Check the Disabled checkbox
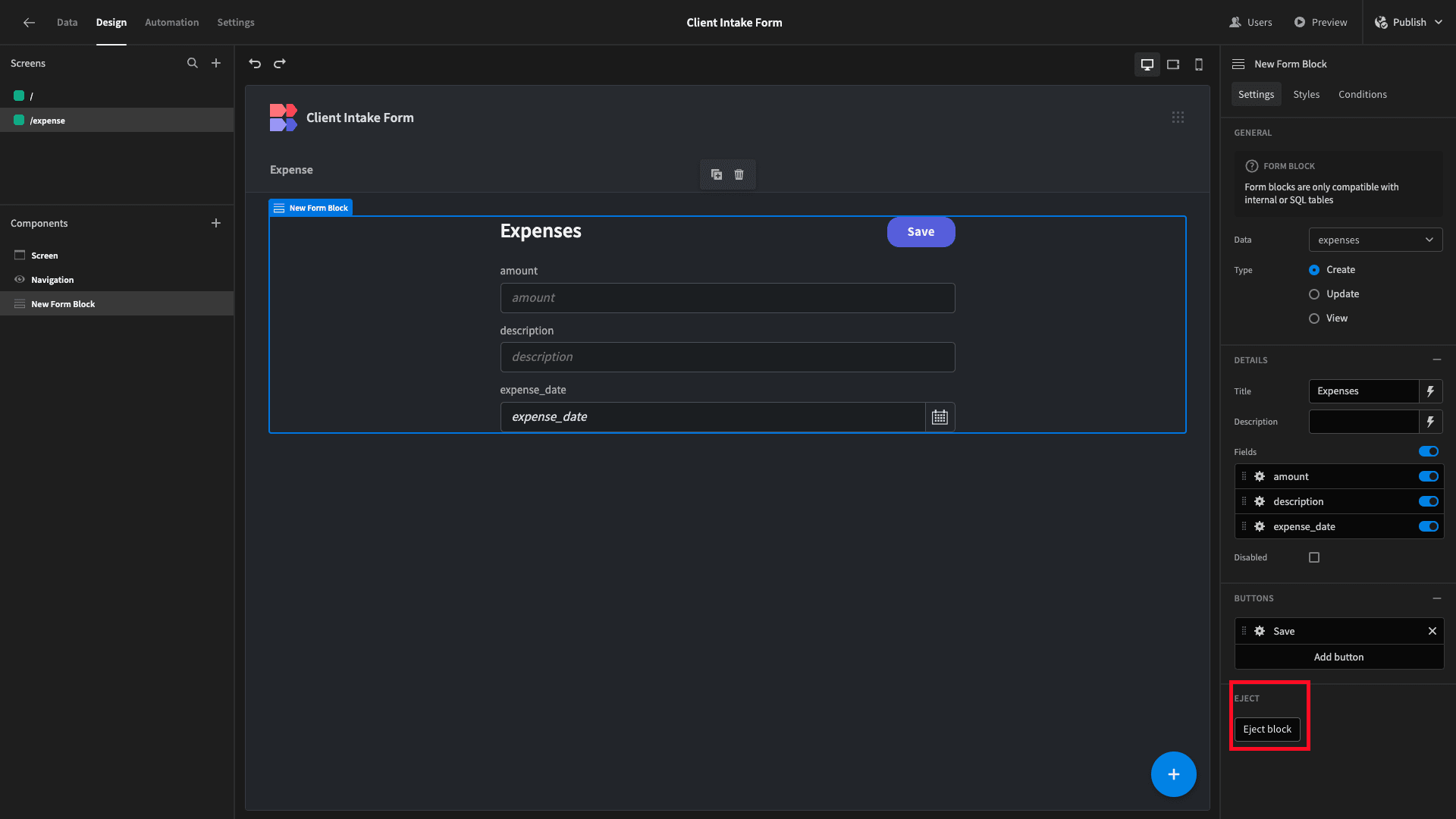Viewport: 1456px width, 819px height. tap(1314, 557)
